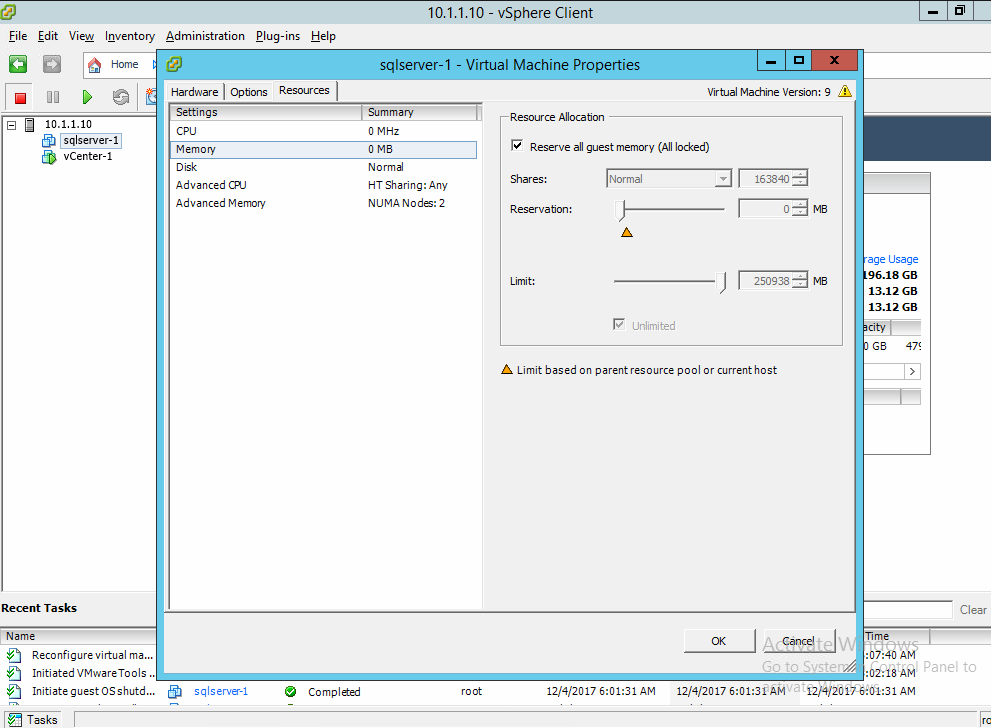Click the Limit slider handle
The image size is (991, 728).
(721, 282)
